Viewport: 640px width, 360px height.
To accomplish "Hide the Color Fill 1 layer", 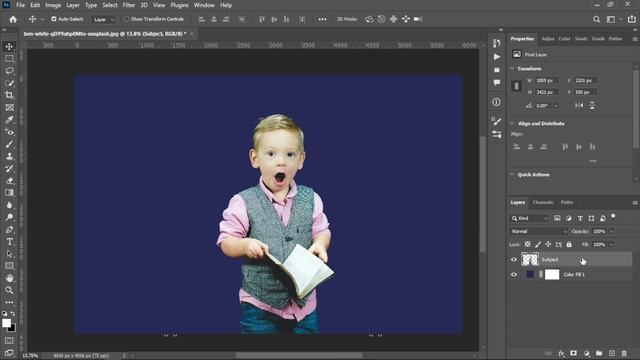I will 514,275.
